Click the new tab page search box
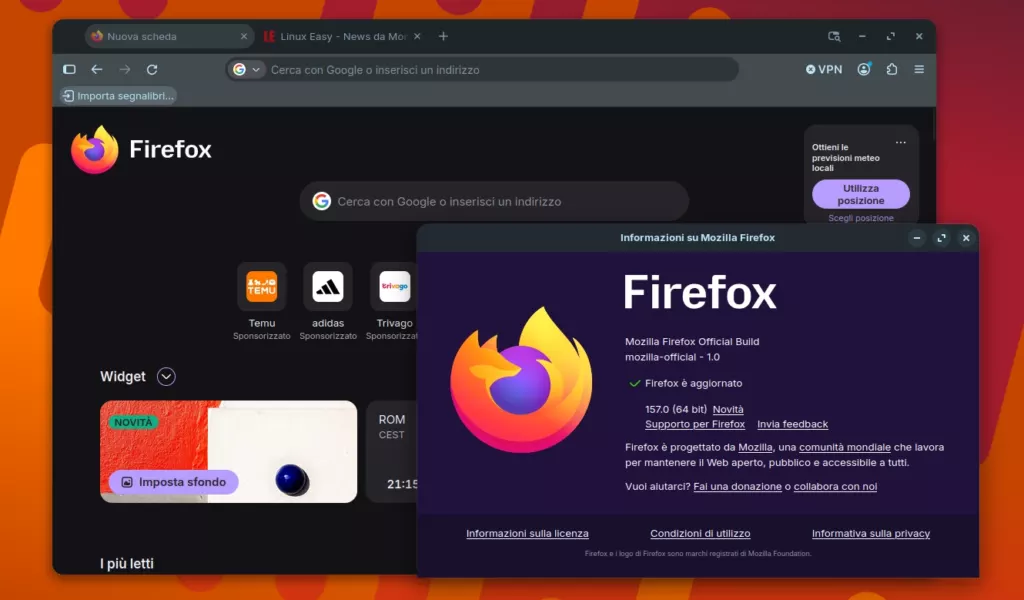The width and height of the screenshot is (1024, 600). point(494,201)
